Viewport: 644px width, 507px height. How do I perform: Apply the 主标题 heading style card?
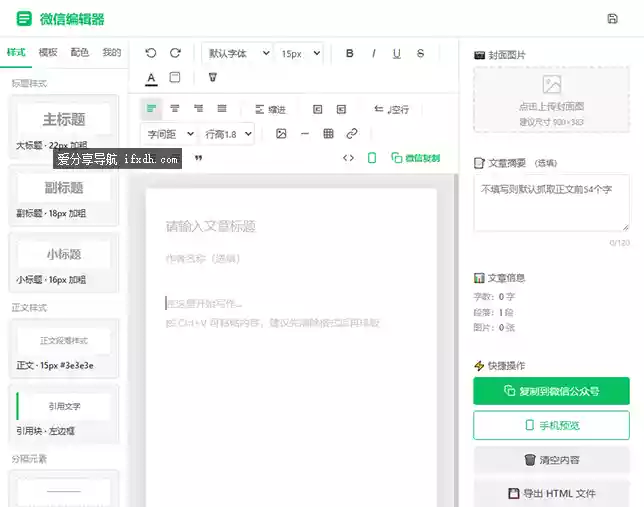click(x=64, y=126)
